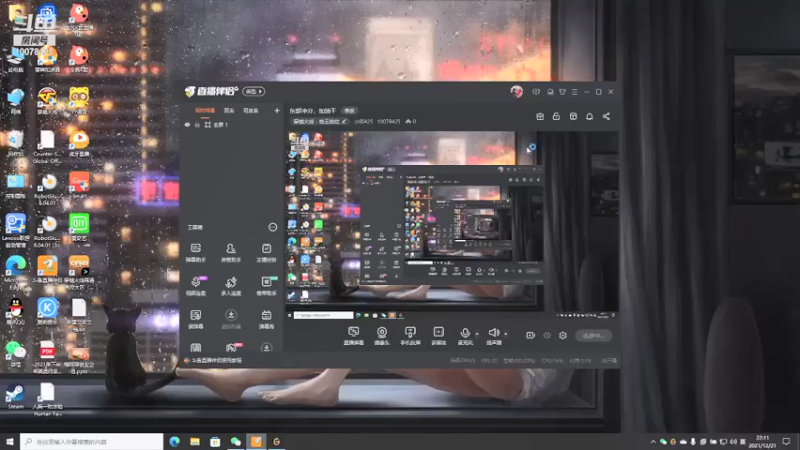Viewport: 800px width, 450px height.
Task: Add a new scene with plus icon
Action: tap(277, 110)
